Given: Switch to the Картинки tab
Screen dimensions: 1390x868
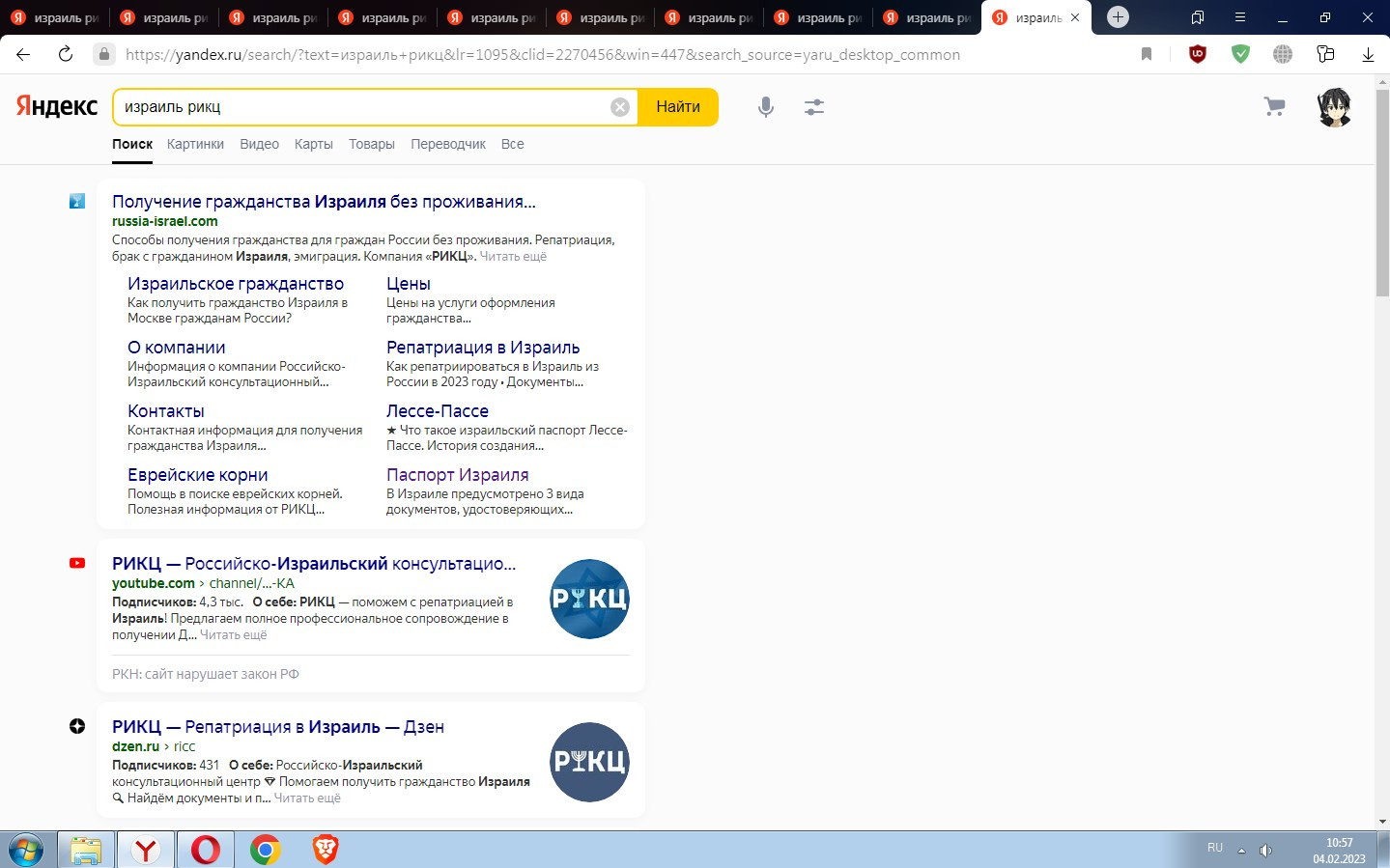Looking at the screenshot, I should (195, 144).
